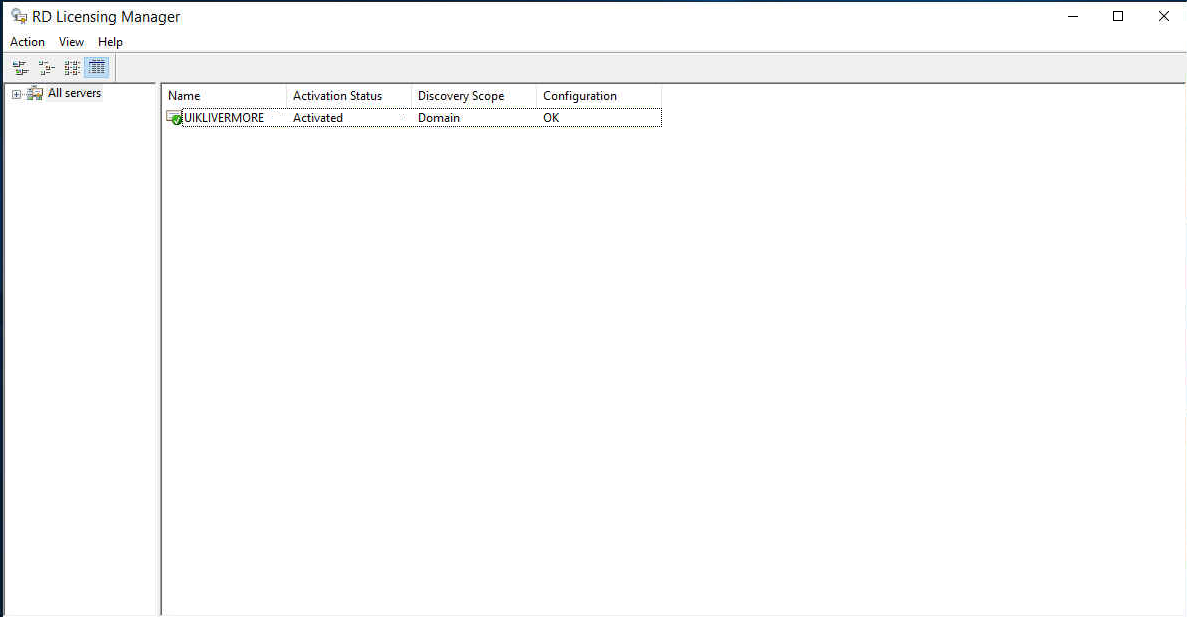This screenshot has height=617, width=1187.
Task: Sort by Discovery Scope column header
Action: [474, 95]
